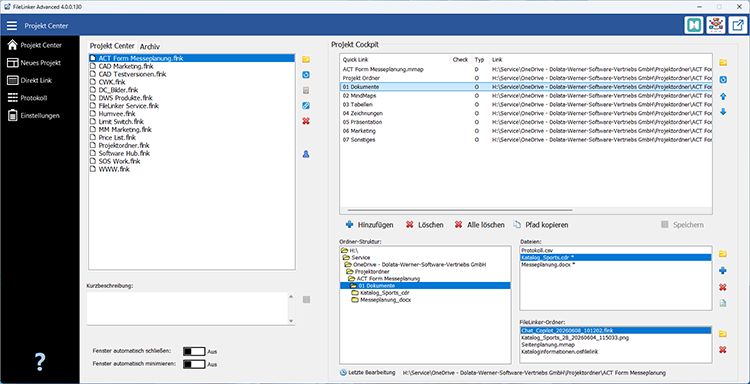Viewport: 750px width, 384px height.
Task: Click refresh icon beside project list
Action: (306, 75)
